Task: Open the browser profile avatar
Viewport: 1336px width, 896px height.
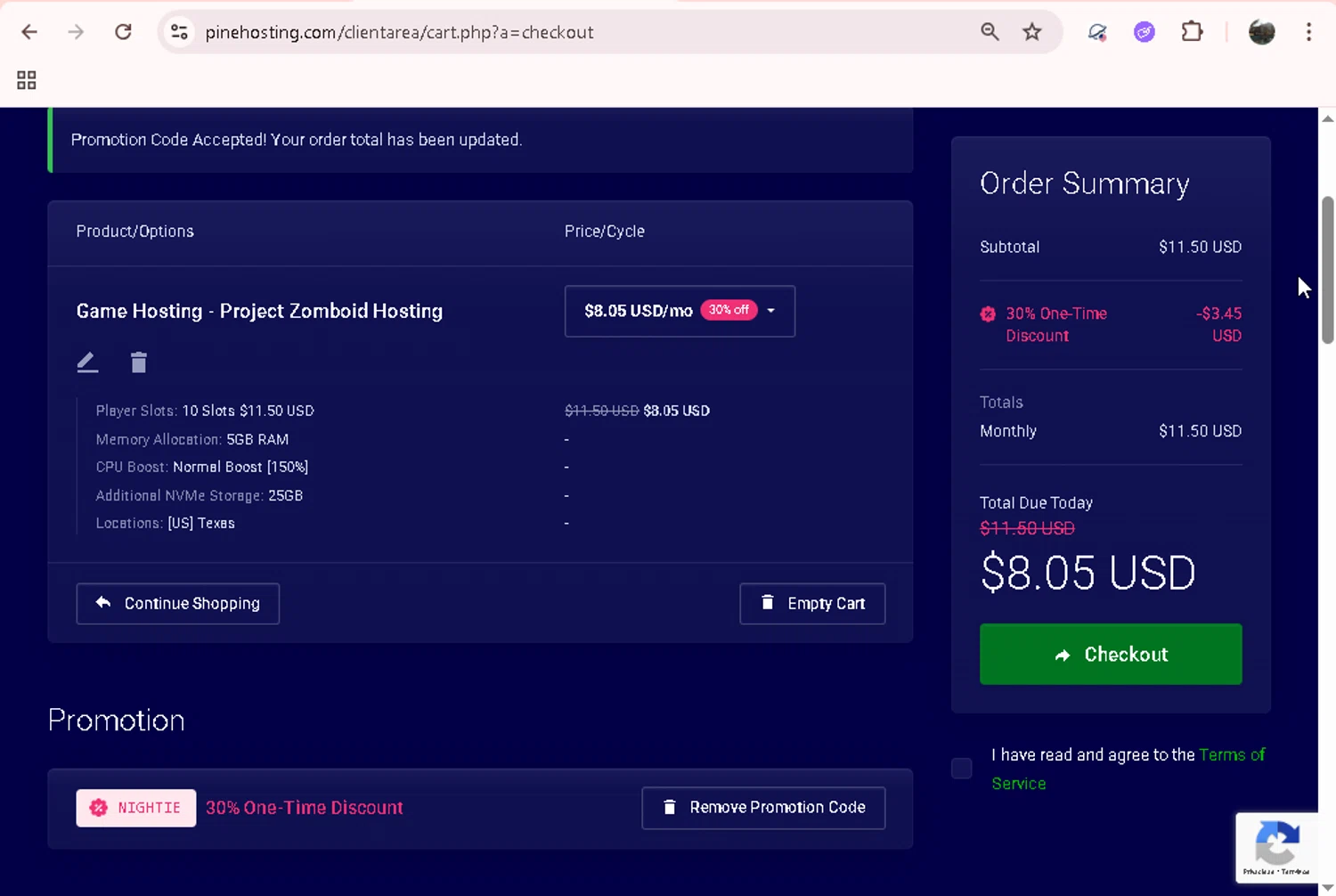Action: (x=1262, y=32)
